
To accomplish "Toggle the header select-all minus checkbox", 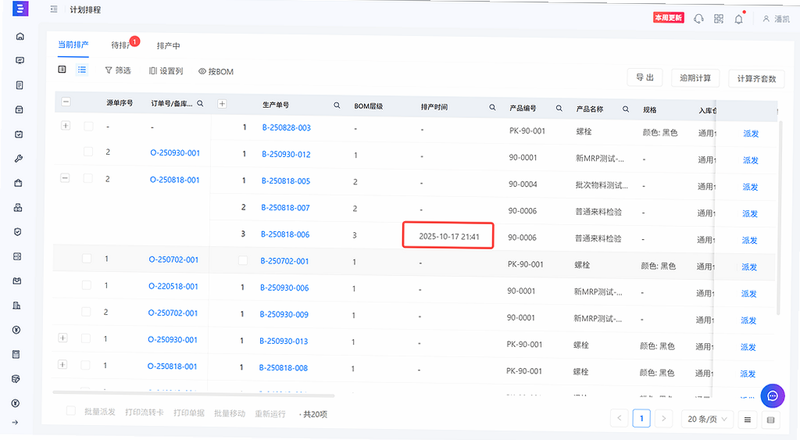I will (x=66, y=102).
